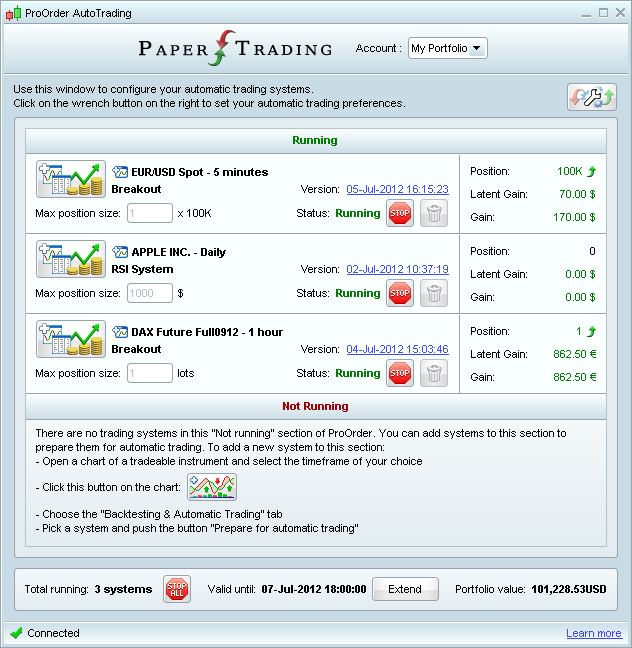Screen dimensions: 632x648
Task: Click DAX Future max position size field
Action: click(150, 373)
